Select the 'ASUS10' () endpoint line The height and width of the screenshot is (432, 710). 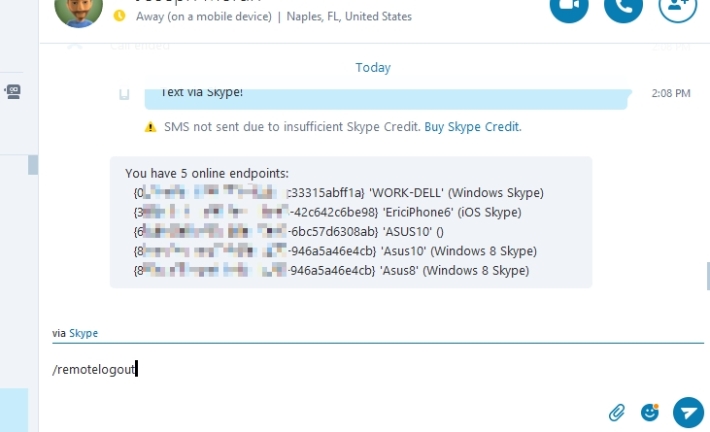(x=288, y=232)
